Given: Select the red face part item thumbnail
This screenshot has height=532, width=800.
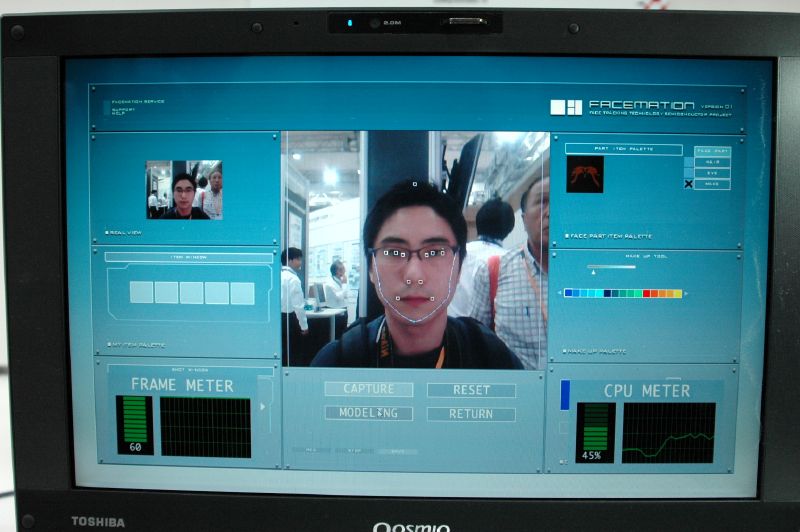Looking at the screenshot, I should click(x=585, y=174).
